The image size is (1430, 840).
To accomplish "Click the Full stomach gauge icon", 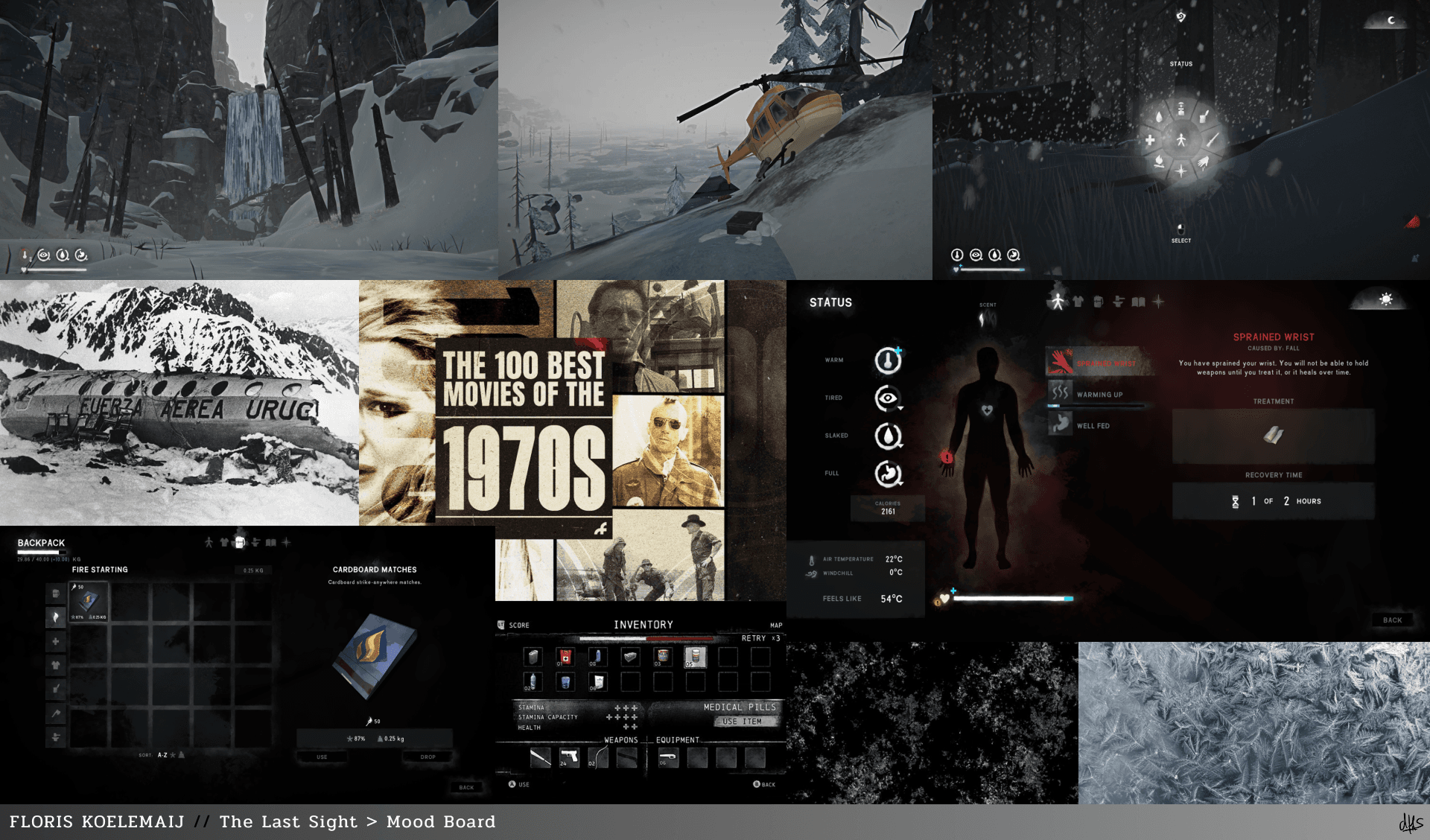I will [888, 474].
